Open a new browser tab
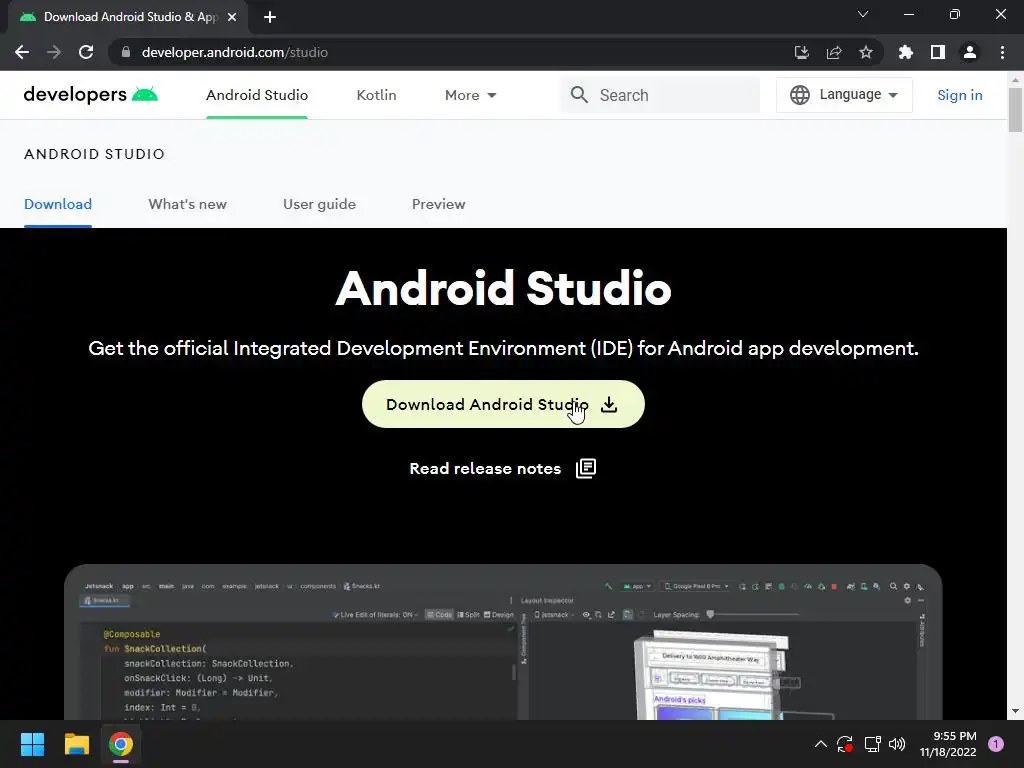 (x=270, y=17)
